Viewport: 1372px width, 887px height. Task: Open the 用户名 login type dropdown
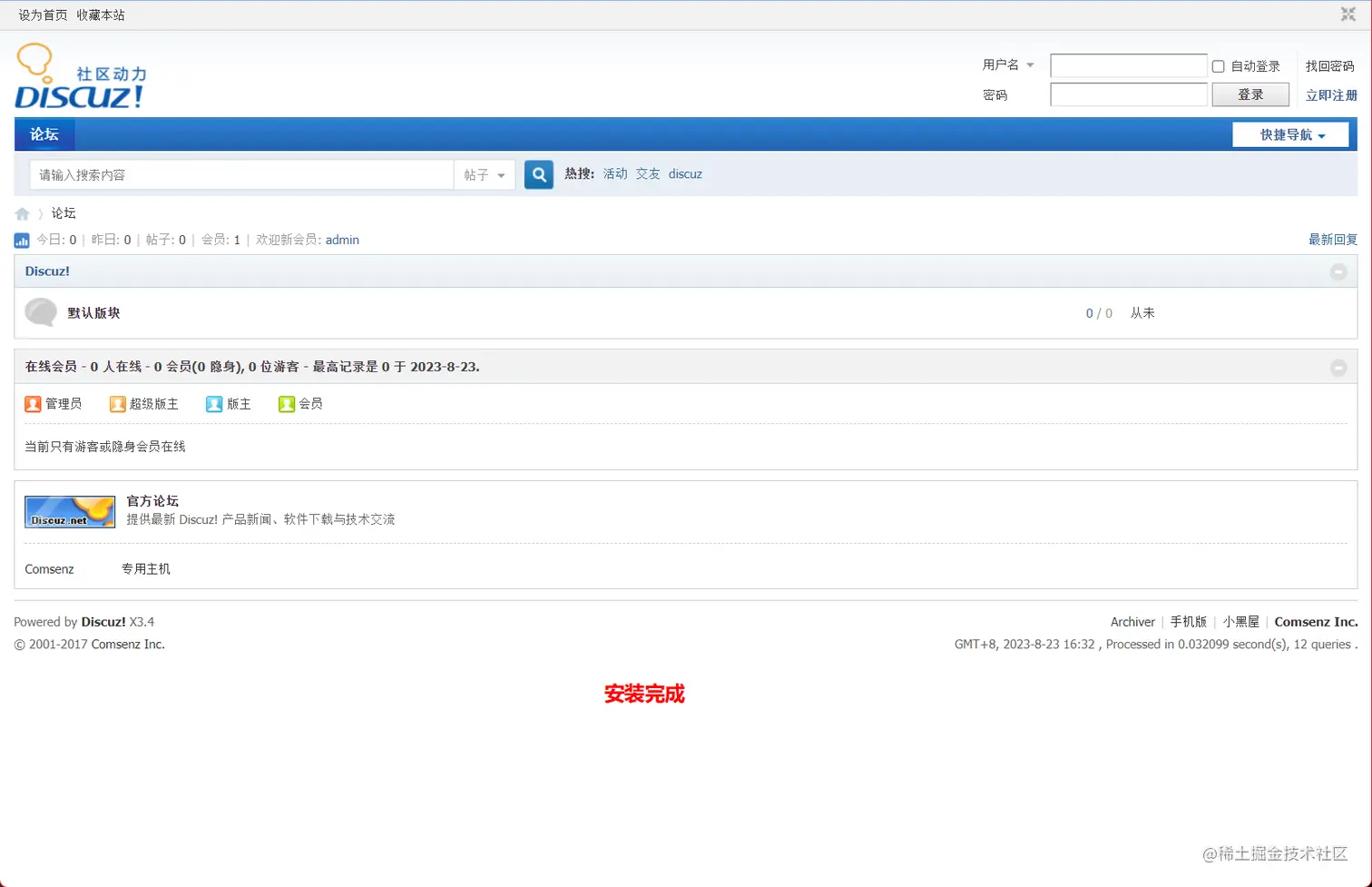tap(1008, 65)
